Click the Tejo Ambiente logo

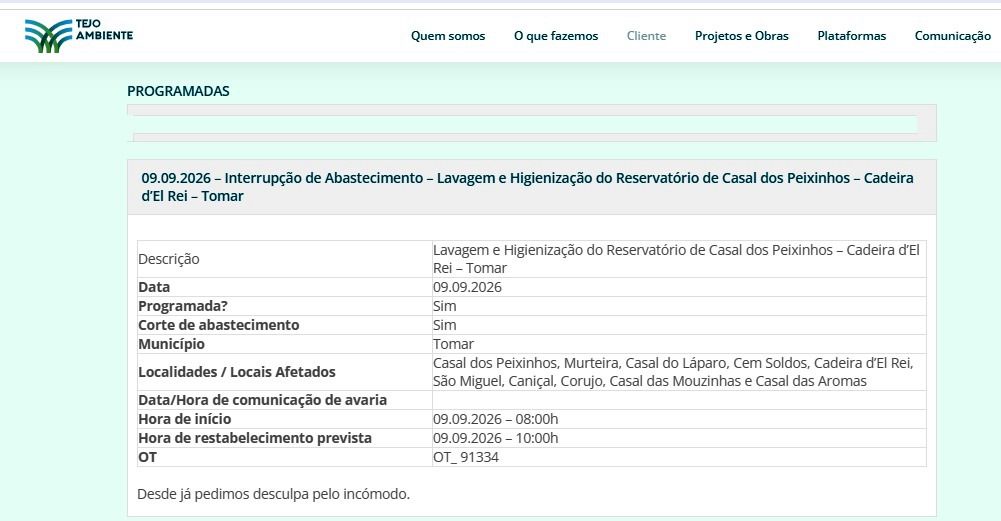[79, 36]
